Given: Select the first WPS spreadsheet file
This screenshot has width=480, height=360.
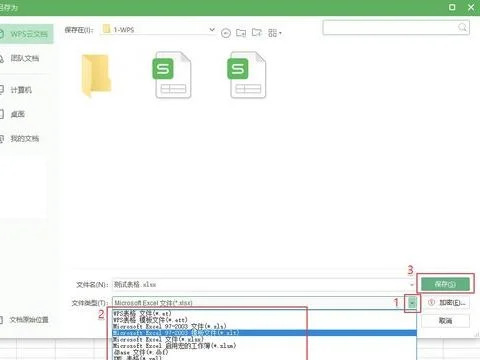Looking at the screenshot, I should [172, 75].
